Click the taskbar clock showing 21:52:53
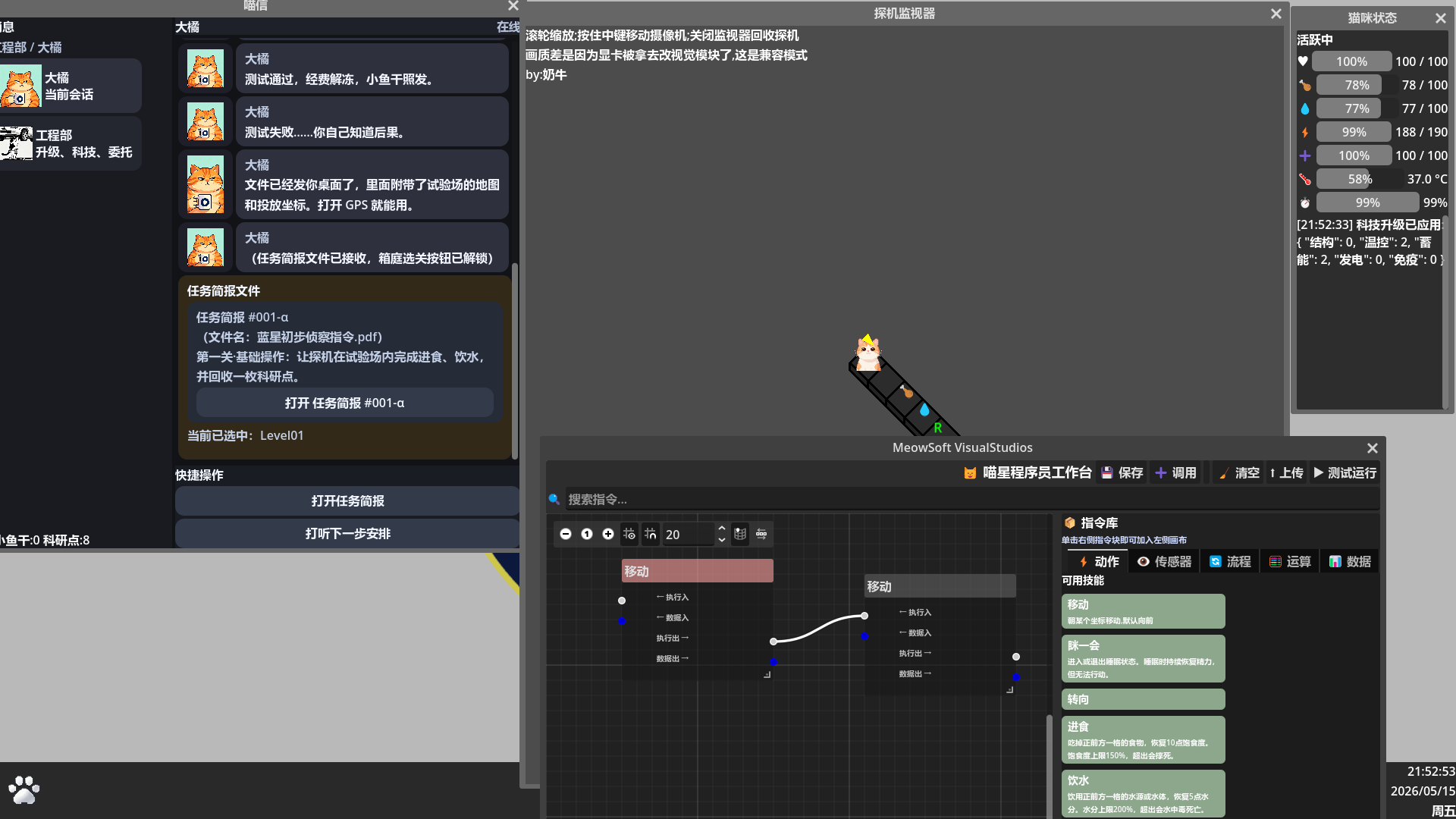The image size is (1456, 819). (1431, 771)
